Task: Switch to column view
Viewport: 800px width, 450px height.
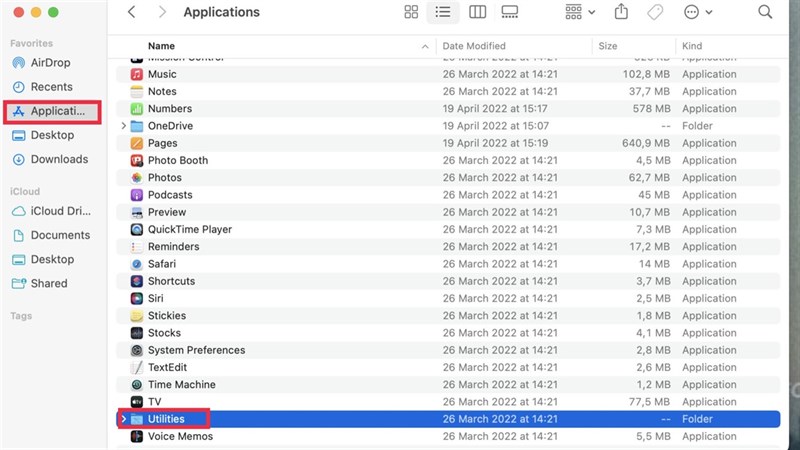Action: [478, 12]
